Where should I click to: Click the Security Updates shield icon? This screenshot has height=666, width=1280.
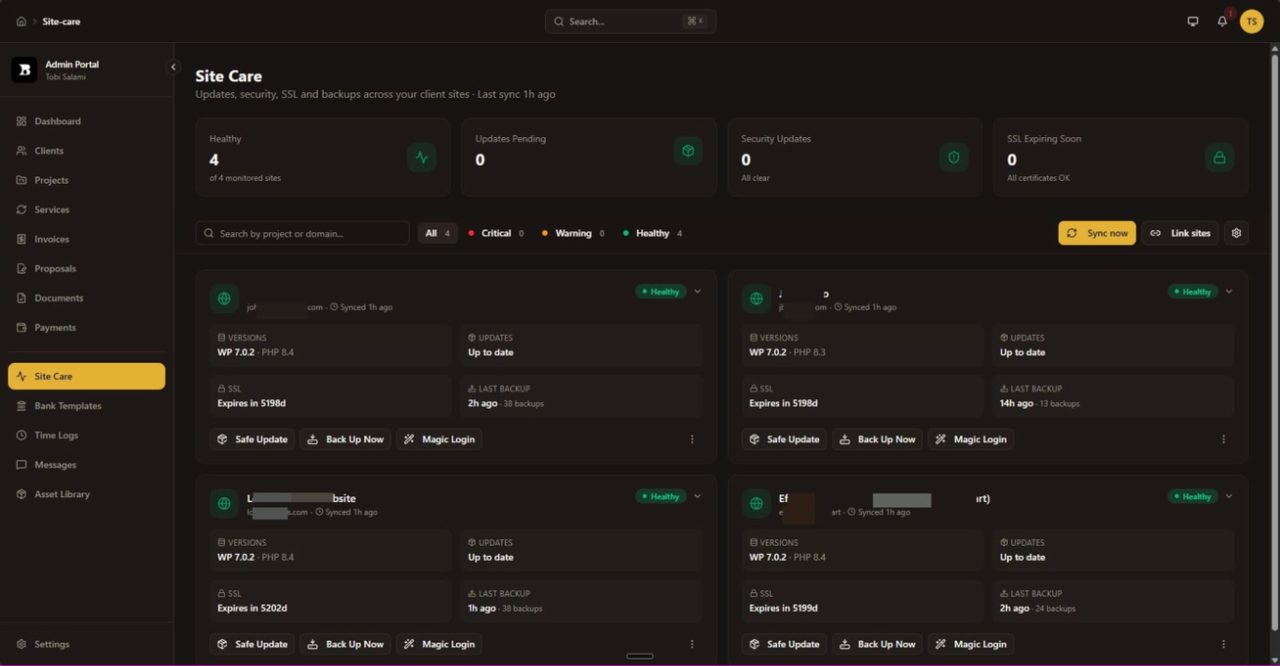coord(954,157)
